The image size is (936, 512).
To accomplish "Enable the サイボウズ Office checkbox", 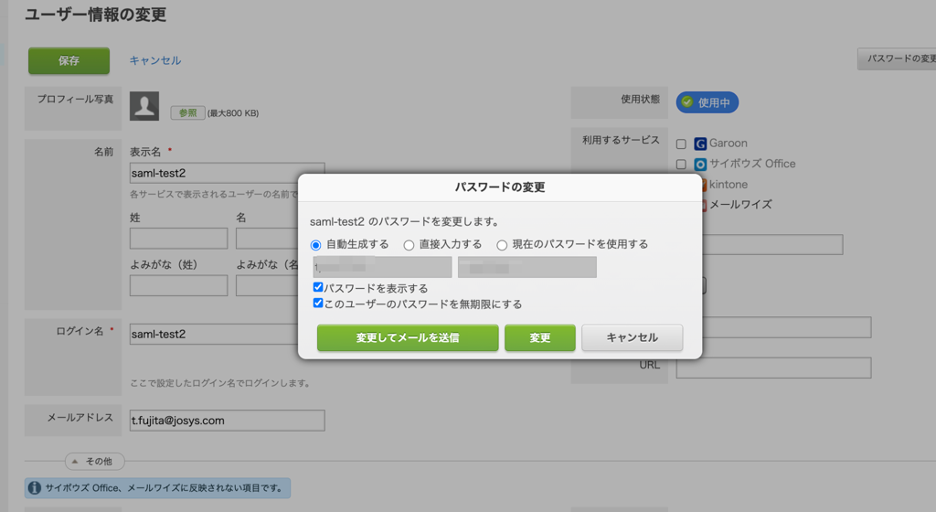I will tap(681, 164).
